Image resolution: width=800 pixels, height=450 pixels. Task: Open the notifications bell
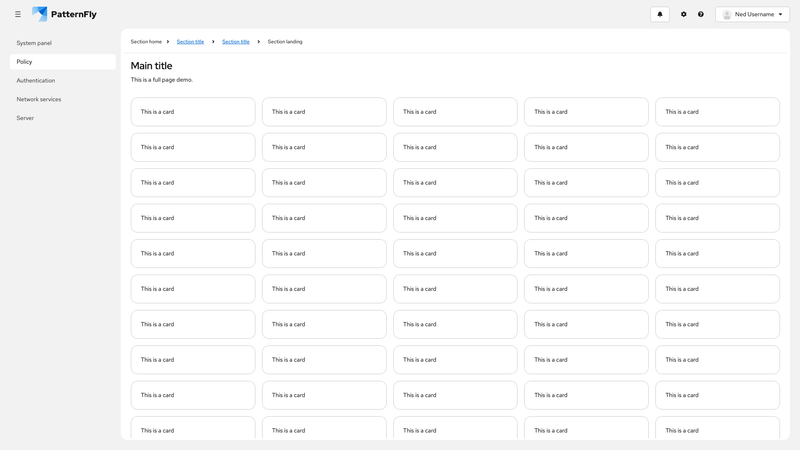[660, 14]
